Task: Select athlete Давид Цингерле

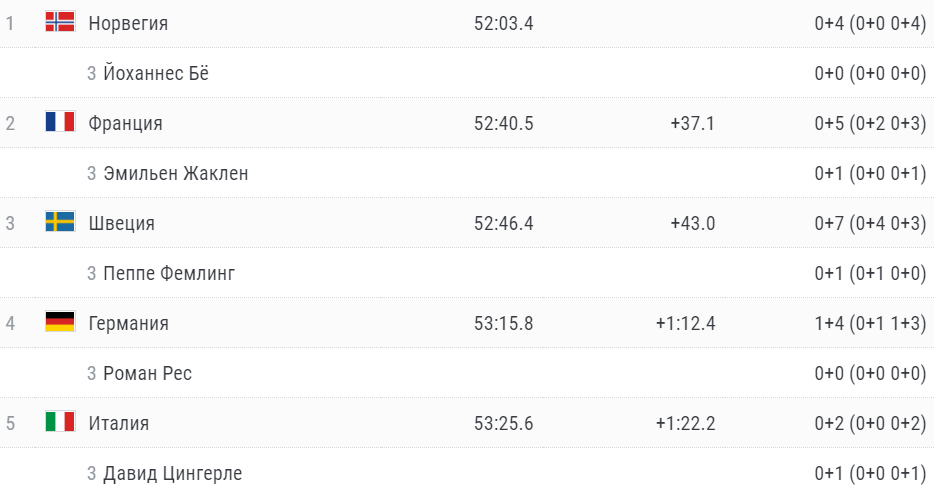Action: click(172, 473)
